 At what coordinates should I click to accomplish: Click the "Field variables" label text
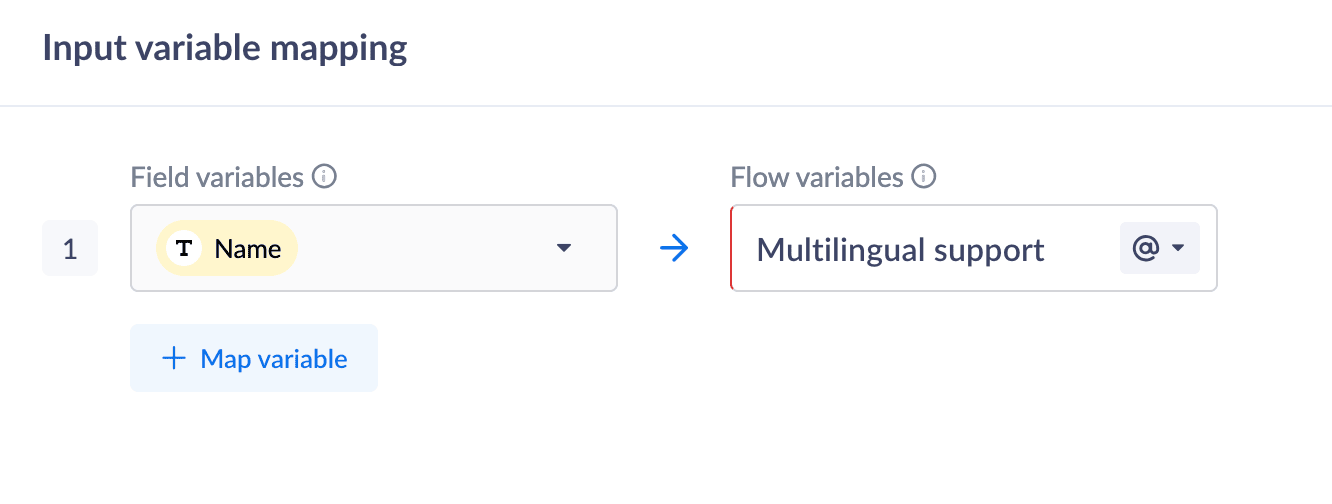point(217,178)
